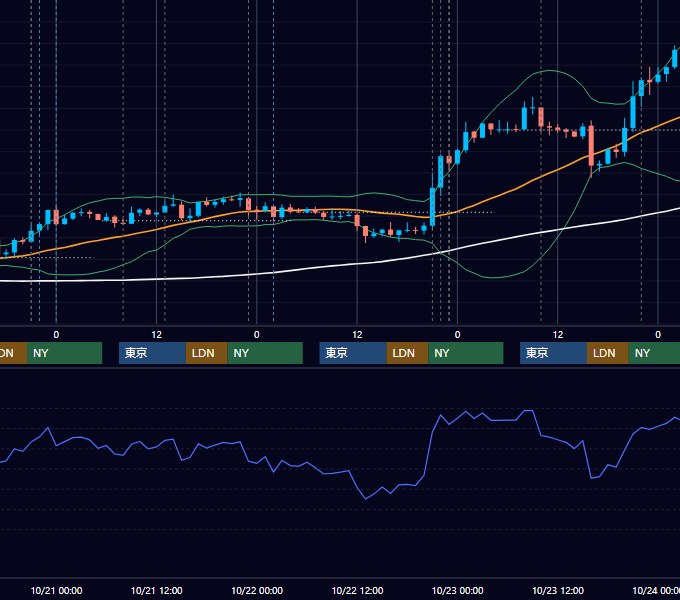
Task: Select the LDN session block after 10/22 12:00
Action: click(407, 353)
